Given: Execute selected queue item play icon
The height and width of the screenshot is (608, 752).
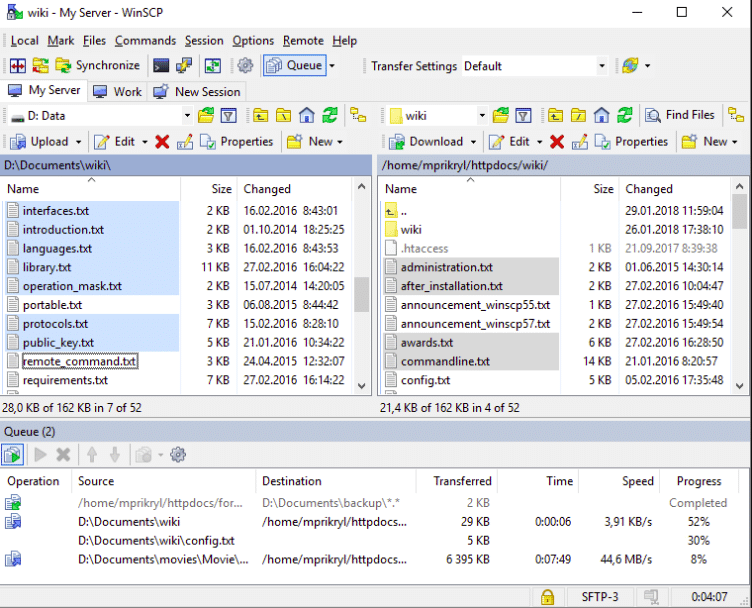Looking at the screenshot, I should pyautogui.click(x=40, y=455).
